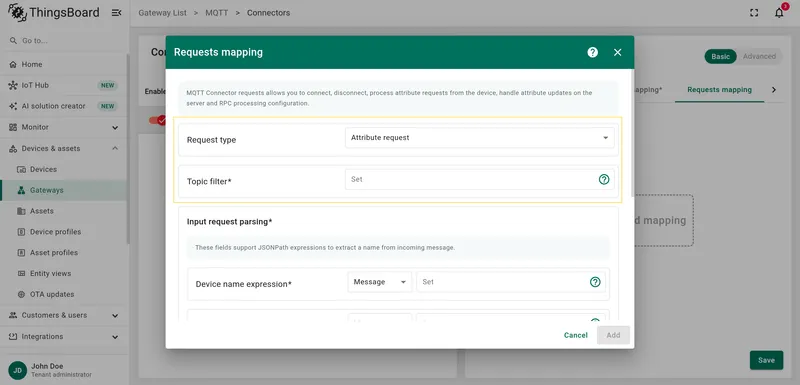Screen dimensions: 800x385
Task: Open Device profiles menu item
Action: [x=64, y=232]
